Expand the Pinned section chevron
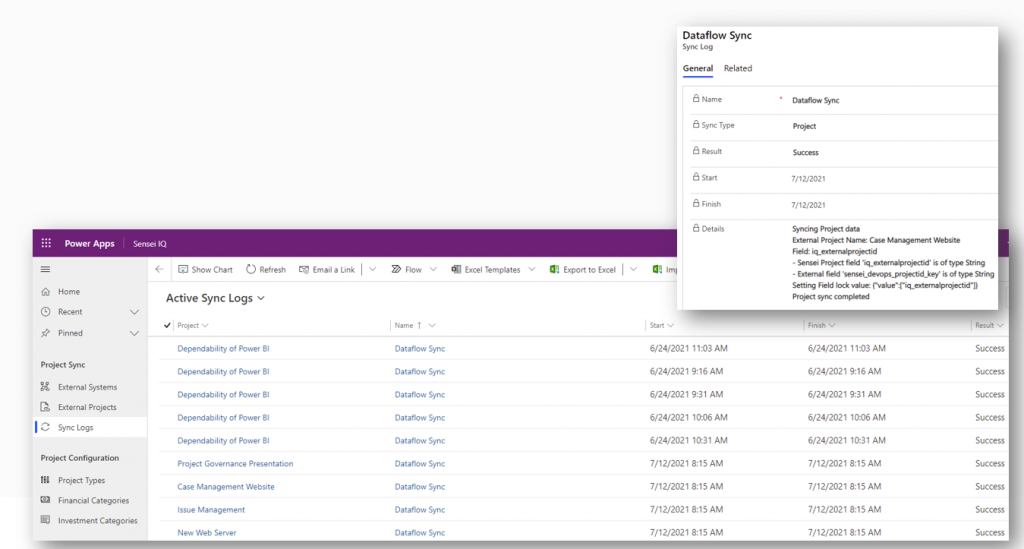 pos(134,333)
